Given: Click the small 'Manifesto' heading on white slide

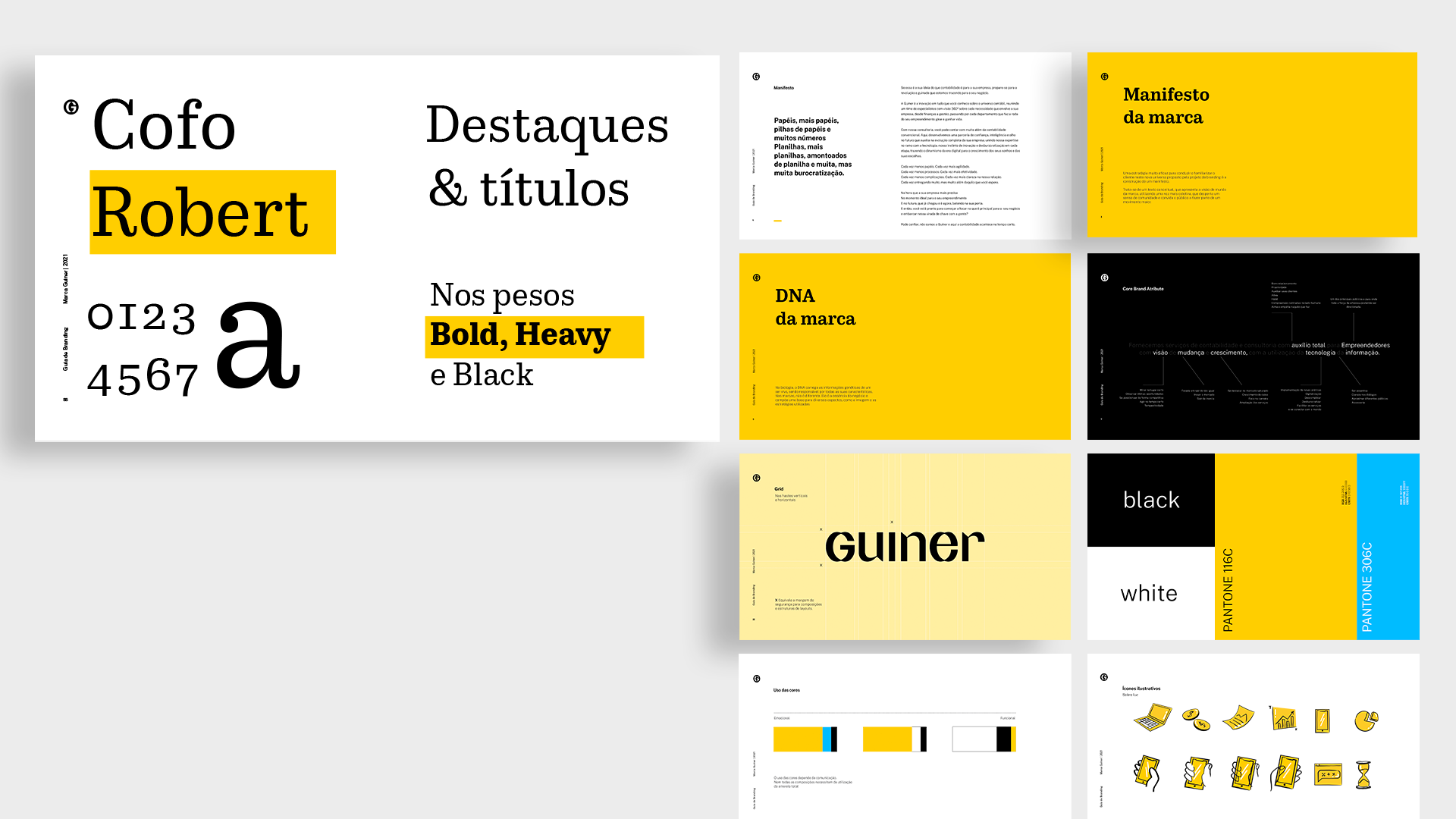Looking at the screenshot, I should coord(784,88).
